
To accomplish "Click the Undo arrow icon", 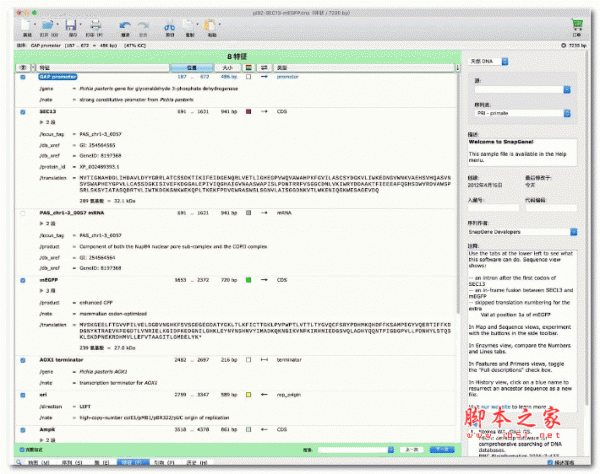I will click(125, 26).
